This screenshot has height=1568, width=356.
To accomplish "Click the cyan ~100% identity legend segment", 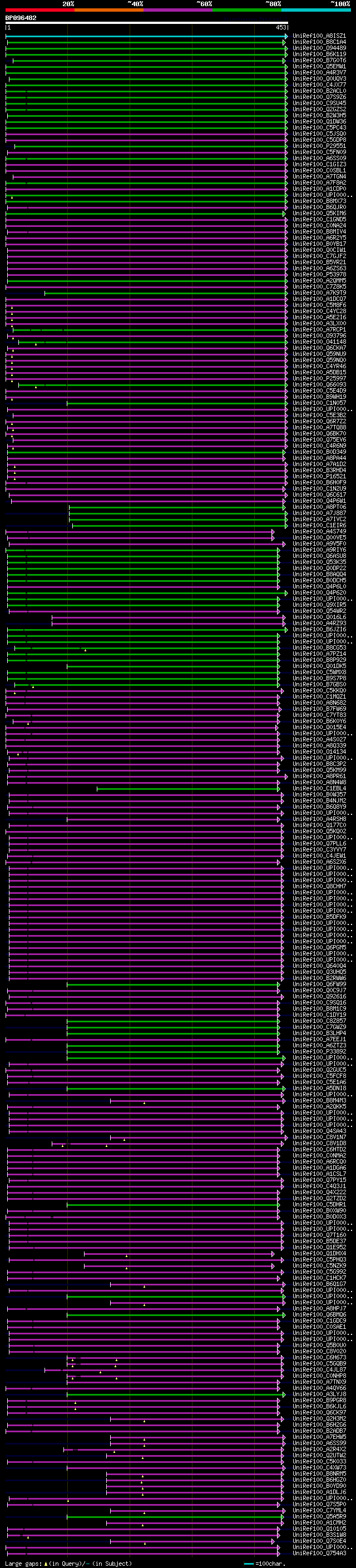I will point(316,10).
